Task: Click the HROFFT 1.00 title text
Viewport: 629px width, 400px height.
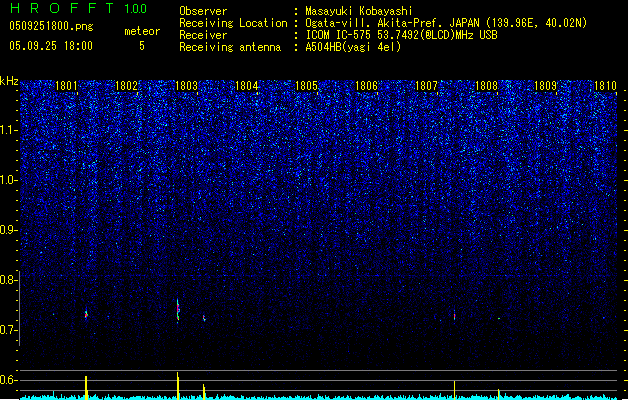Action: (x=78, y=8)
